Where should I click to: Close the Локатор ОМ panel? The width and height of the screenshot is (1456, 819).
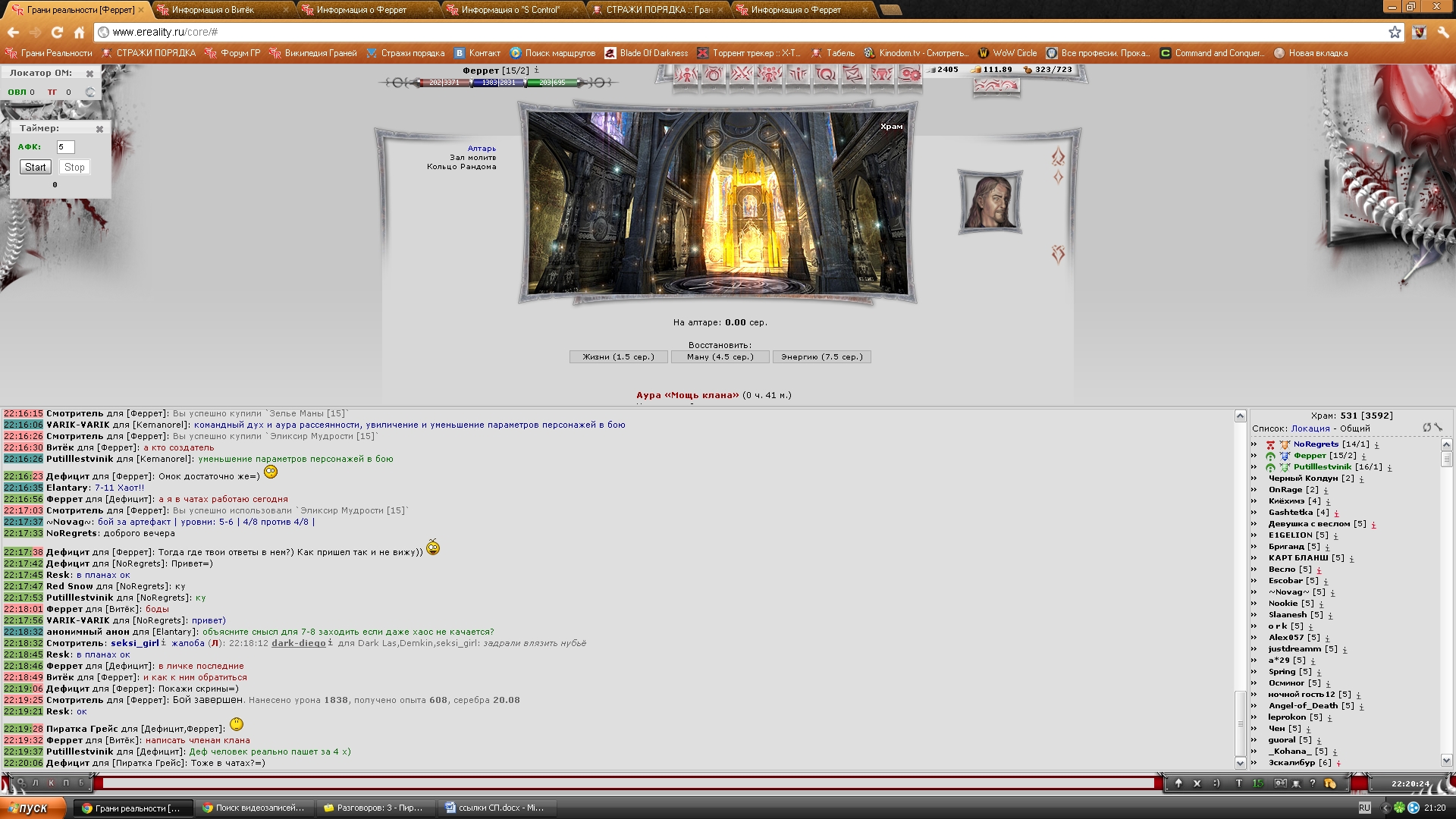pos(89,74)
